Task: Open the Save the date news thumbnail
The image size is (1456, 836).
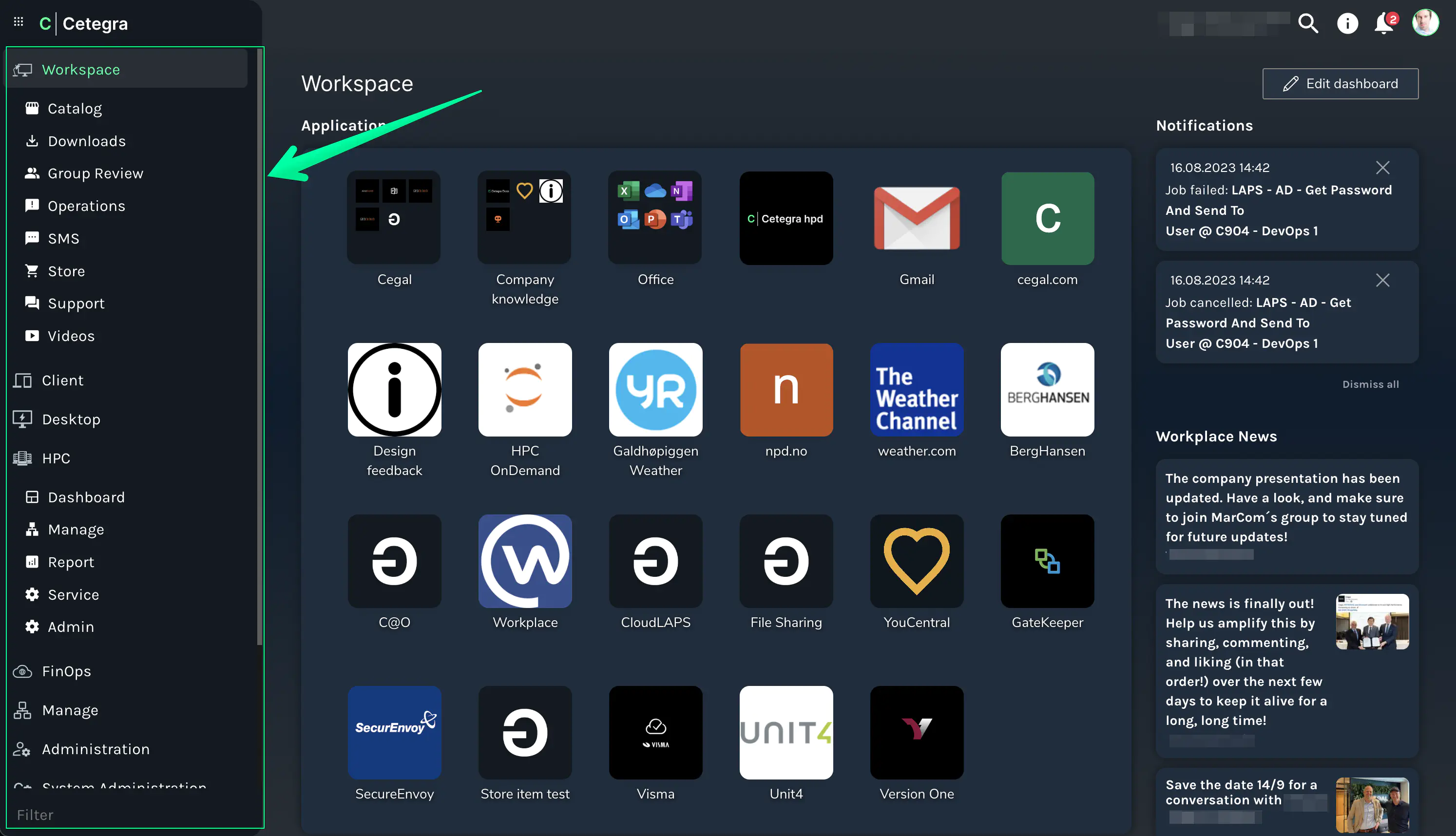Action: 1372,805
